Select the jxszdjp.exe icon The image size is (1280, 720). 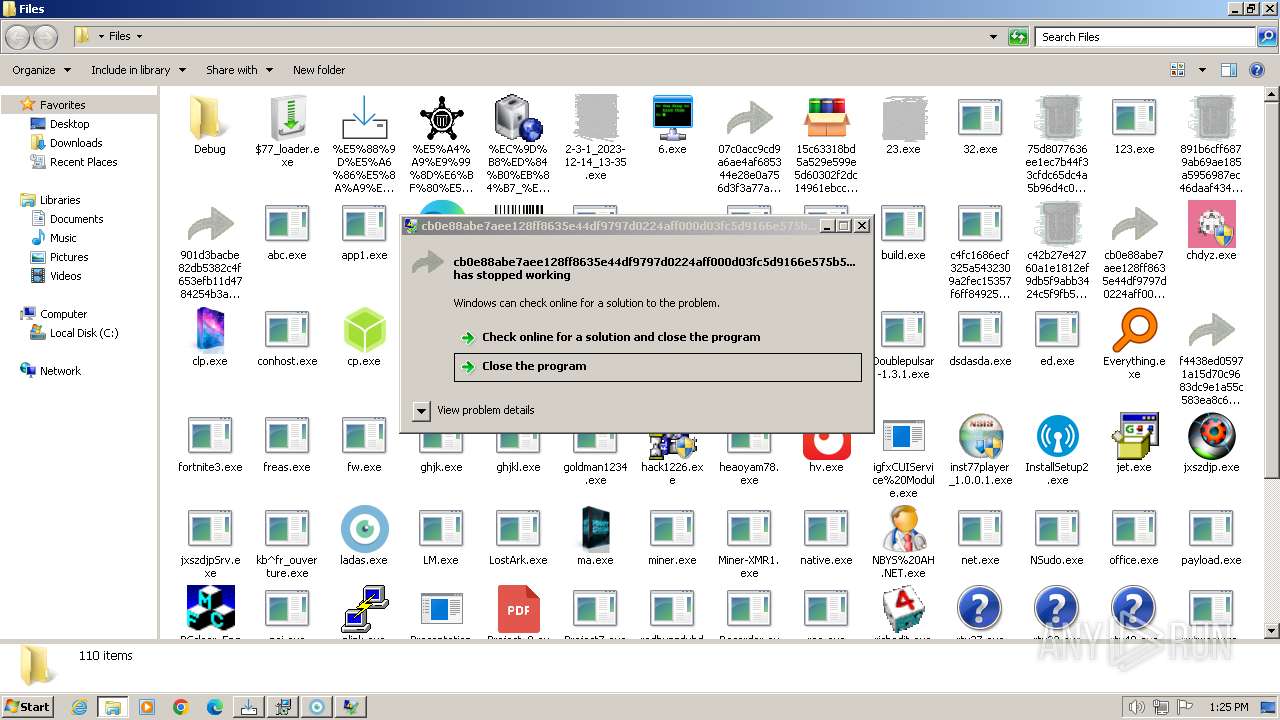[x=1211, y=436]
